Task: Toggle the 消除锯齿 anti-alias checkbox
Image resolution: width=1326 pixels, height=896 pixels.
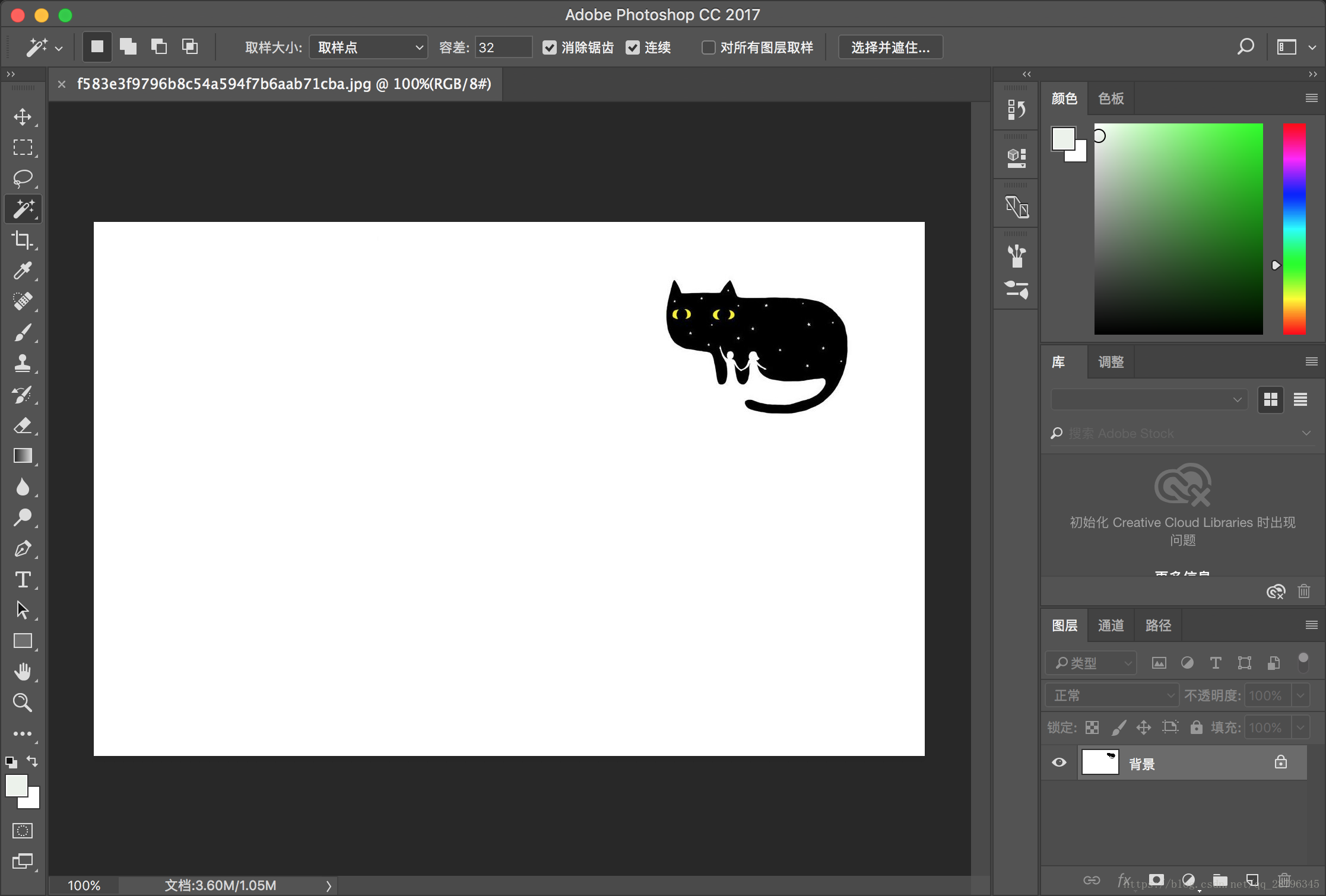Action: pos(550,47)
